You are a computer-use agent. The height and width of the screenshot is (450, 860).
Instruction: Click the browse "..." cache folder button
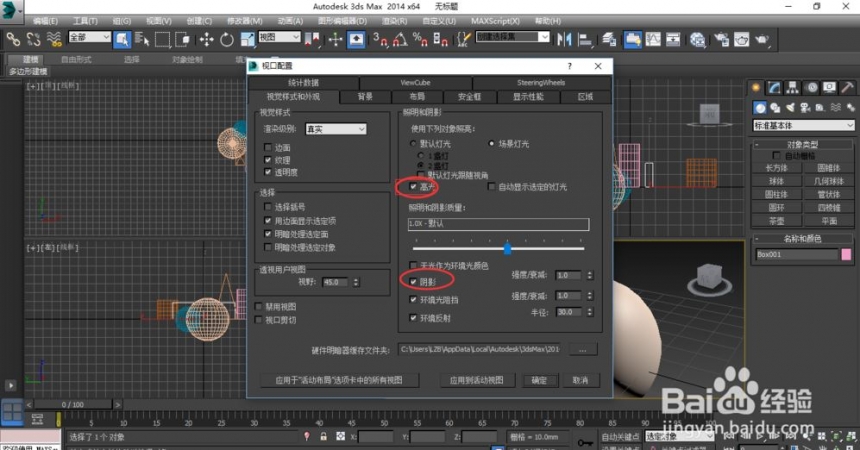pyautogui.click(x=582, y=349)
